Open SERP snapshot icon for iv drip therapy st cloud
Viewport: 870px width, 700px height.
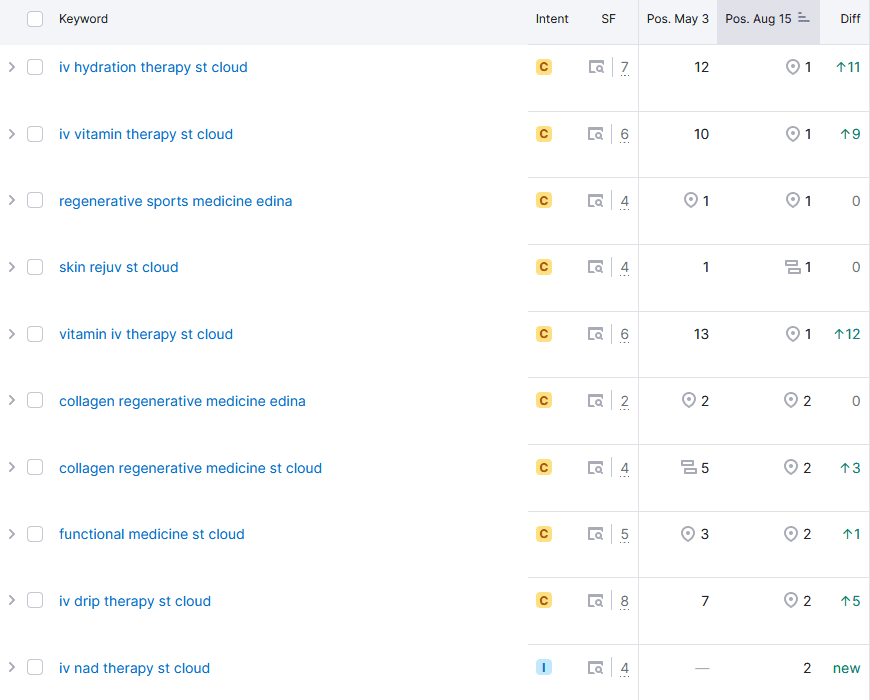coord(596,601)
